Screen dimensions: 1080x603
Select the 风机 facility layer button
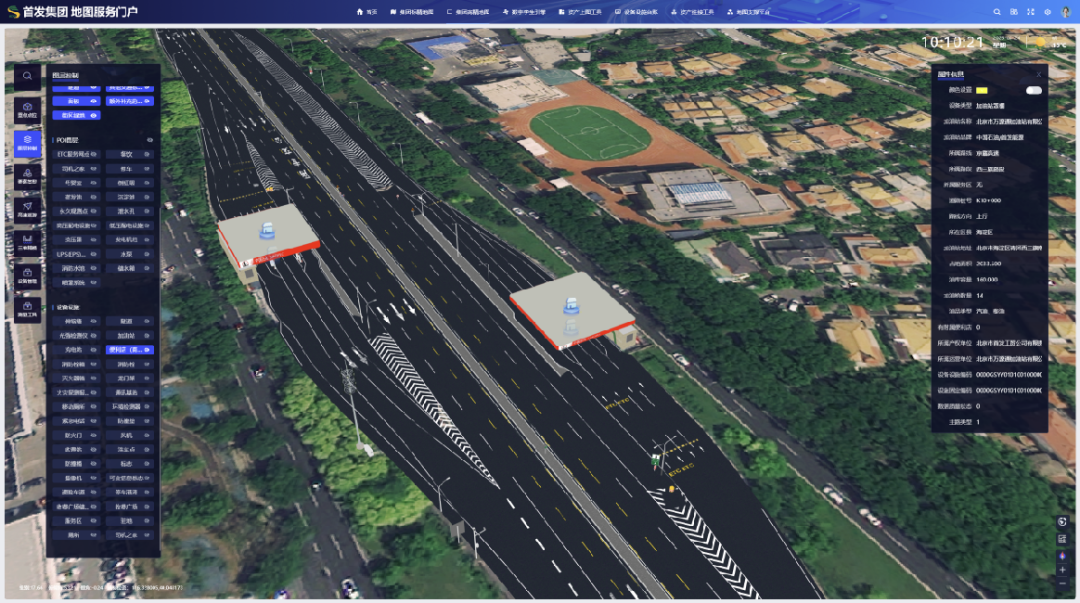129,436
